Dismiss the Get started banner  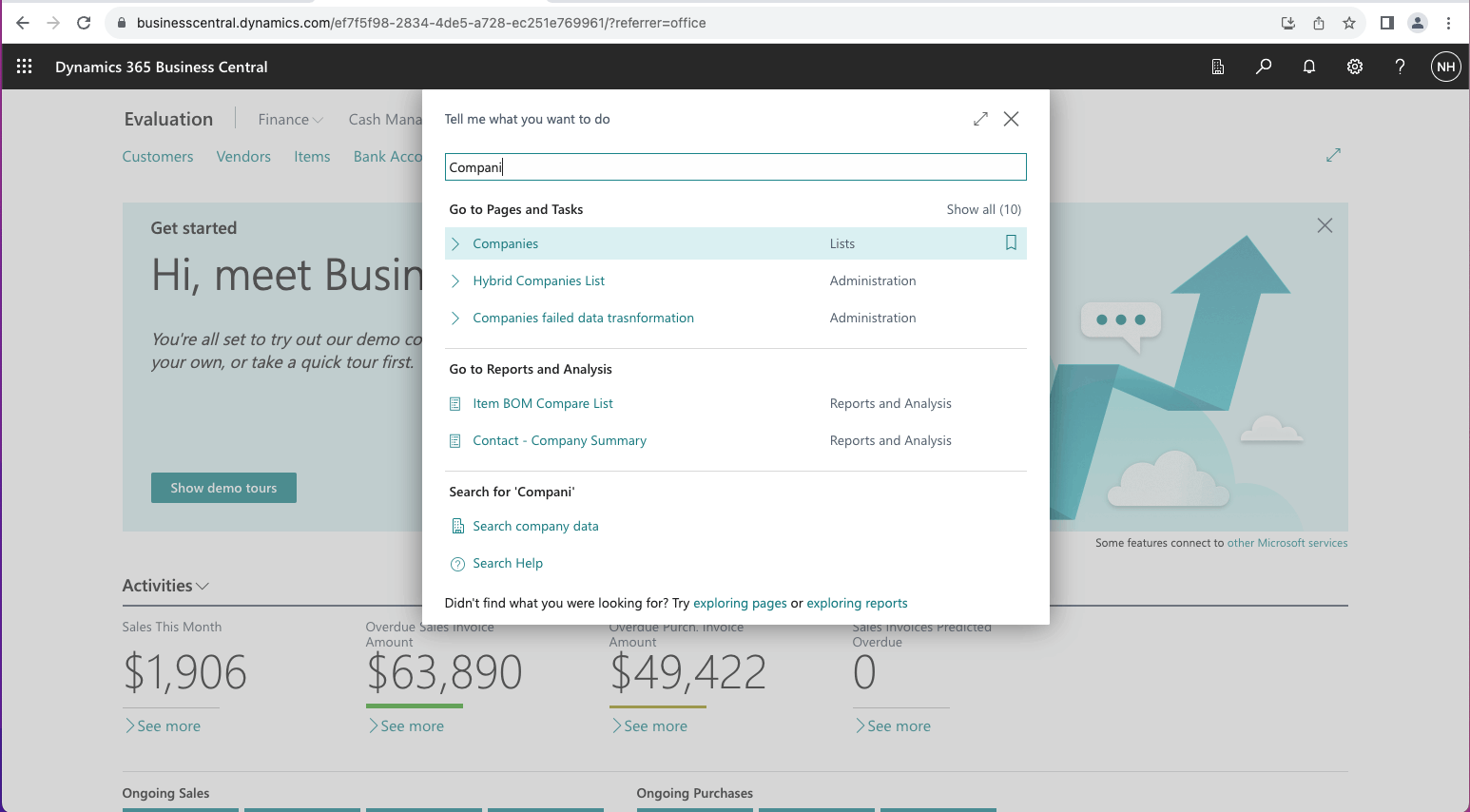1325,225
